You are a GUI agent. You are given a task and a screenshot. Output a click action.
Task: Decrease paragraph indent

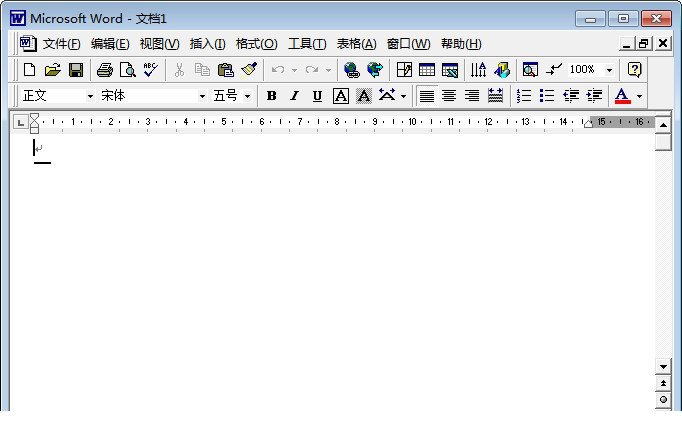[570, 96]
